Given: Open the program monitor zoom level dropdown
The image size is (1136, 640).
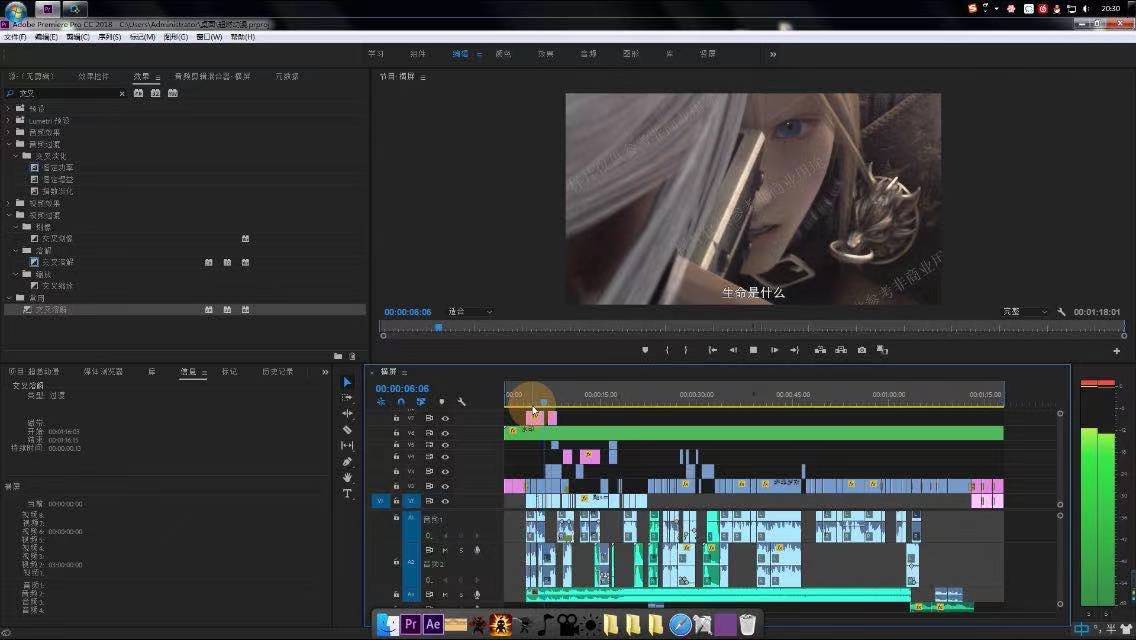Looking at the screenshot, I should (470, 312).
